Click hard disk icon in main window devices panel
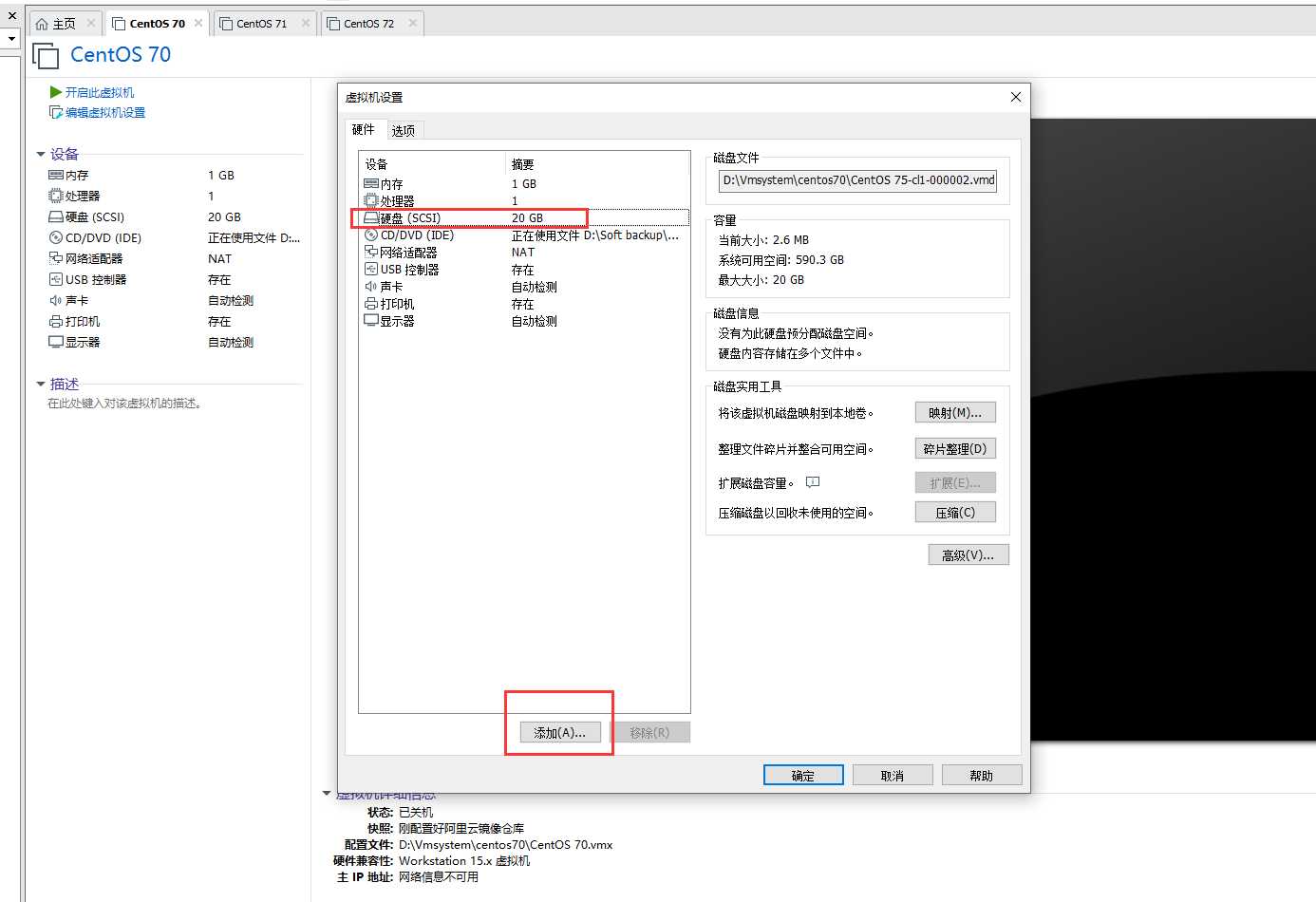 [x=56, y=216]
